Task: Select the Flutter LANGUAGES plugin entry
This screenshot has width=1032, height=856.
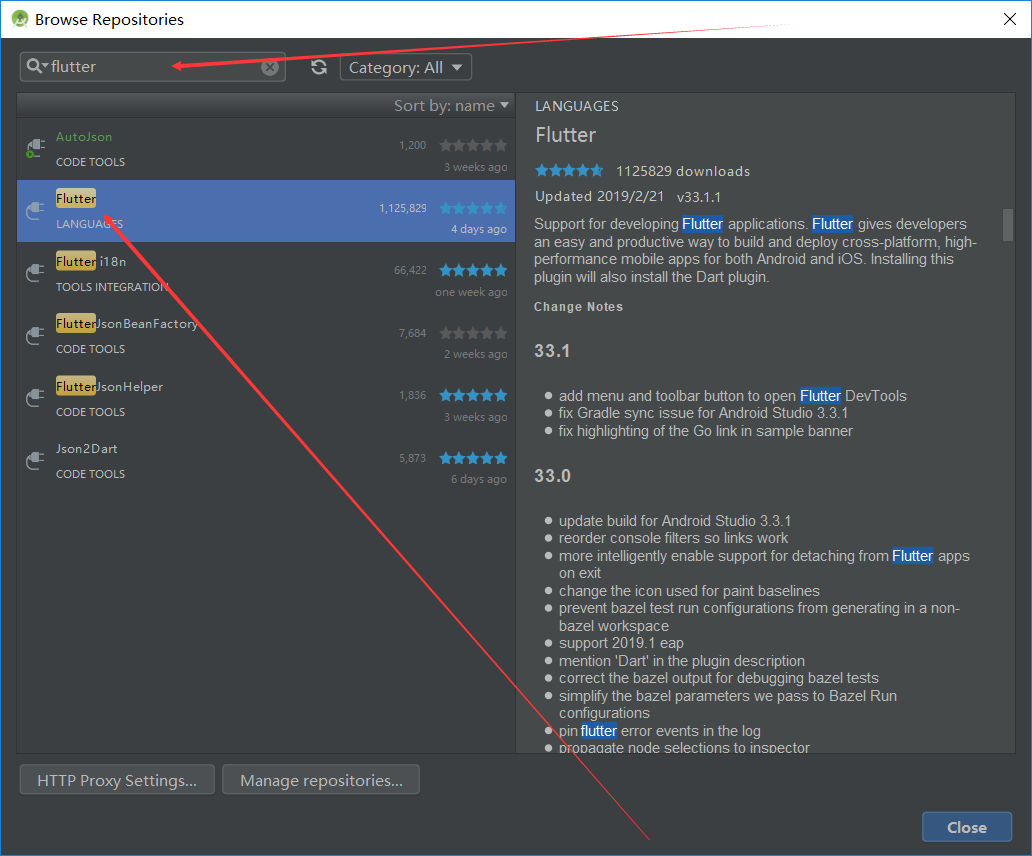Action: click(x=266, y=211)
